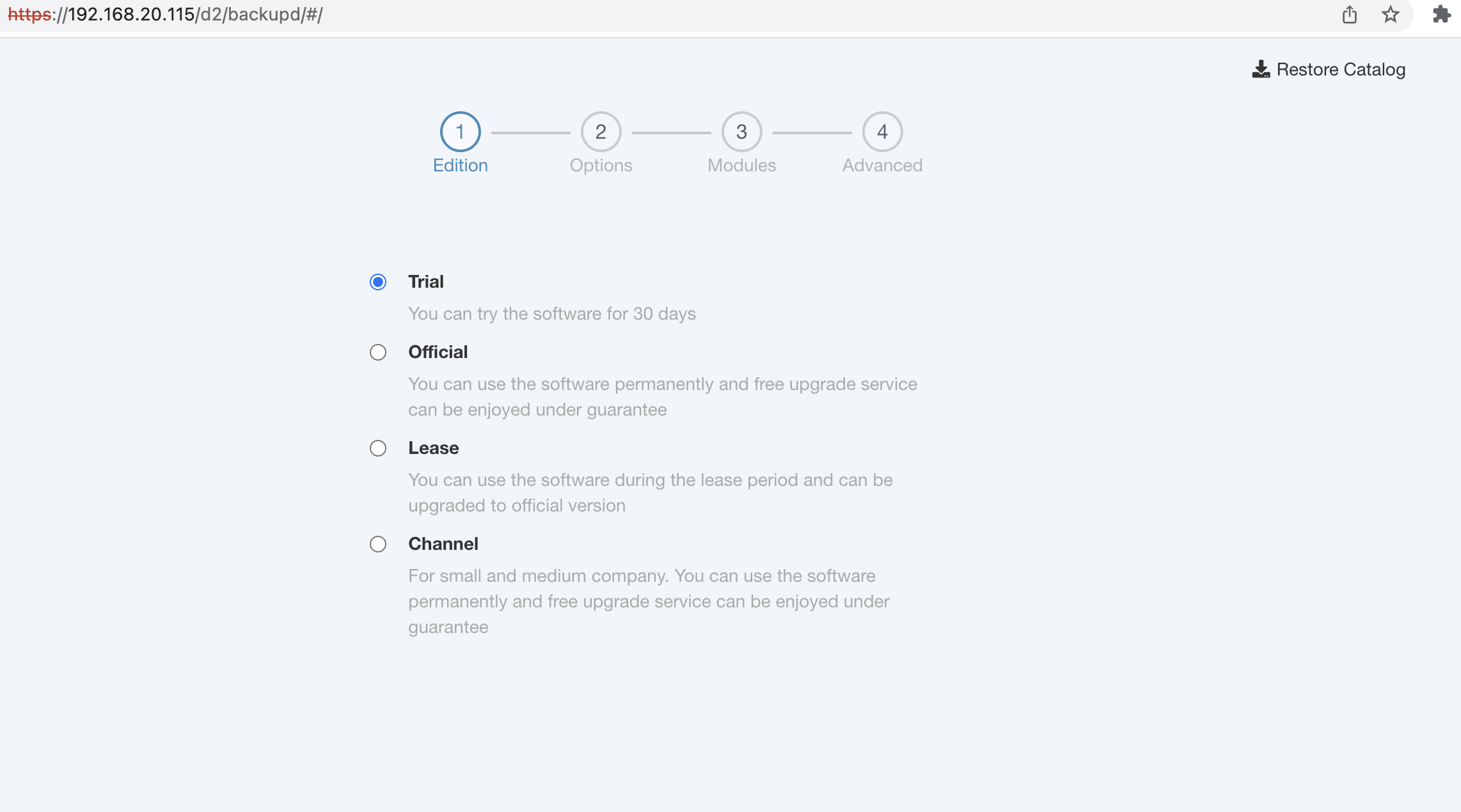Open the browser extensions puzzle icon

point(1441,15)
